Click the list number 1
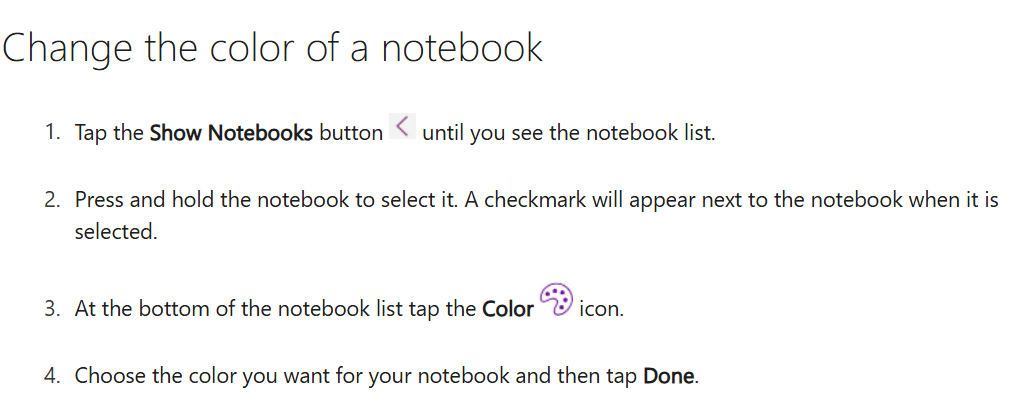The image size is (1019, 409). pyautogui.click(x=52, y=133)
